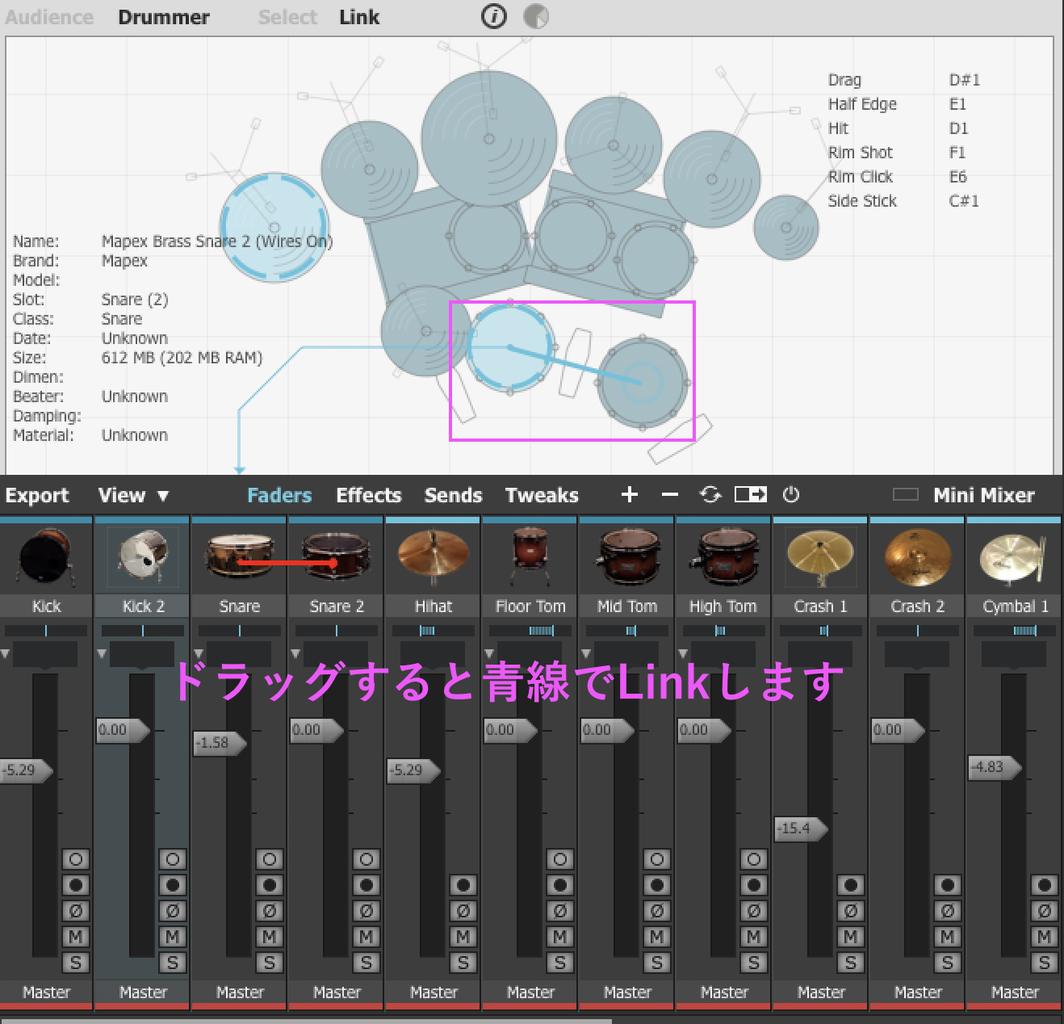Select the Hihat channel thumbnail
The width and height of the screenshot is (1064, 1024).
(x=434, y=558)
